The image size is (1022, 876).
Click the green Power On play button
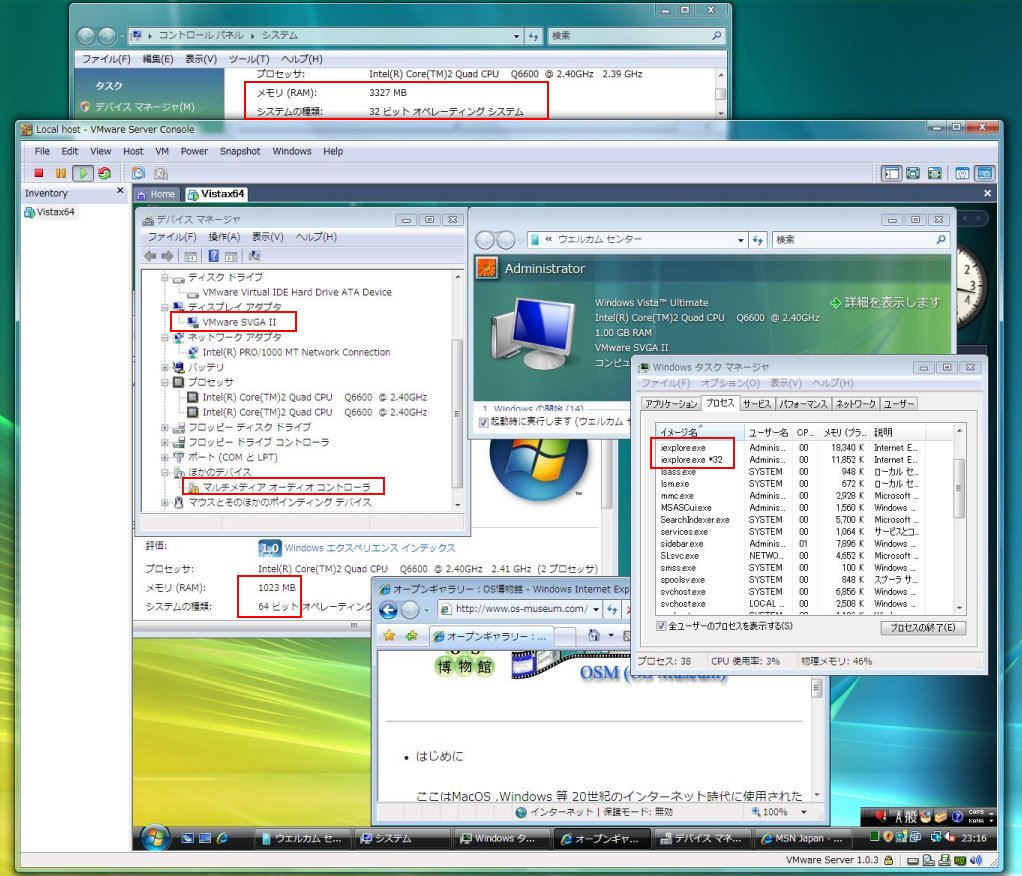pyautogui.click(x=82, y=173)
